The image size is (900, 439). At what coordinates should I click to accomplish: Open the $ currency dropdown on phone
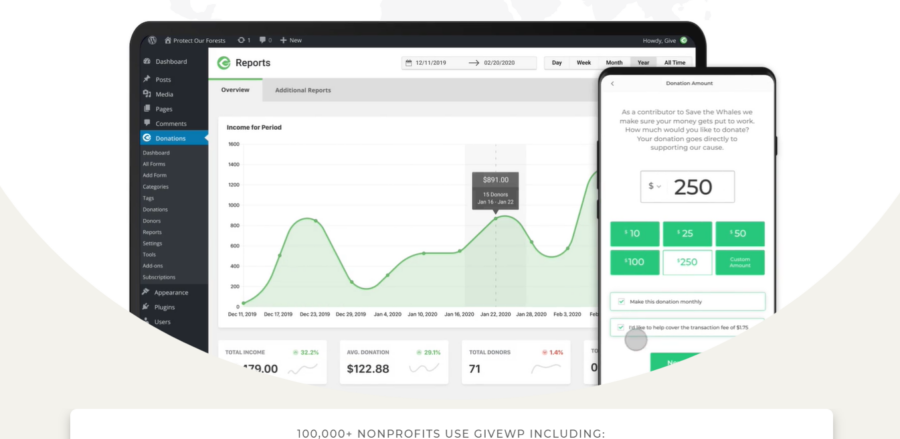pyautogui.click(x=655, y=186)
